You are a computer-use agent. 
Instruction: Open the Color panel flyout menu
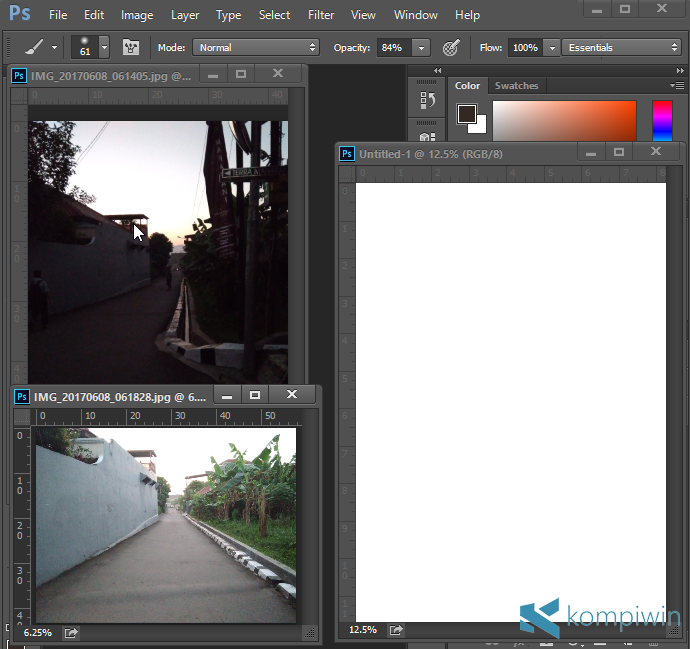tap(677, 85)
